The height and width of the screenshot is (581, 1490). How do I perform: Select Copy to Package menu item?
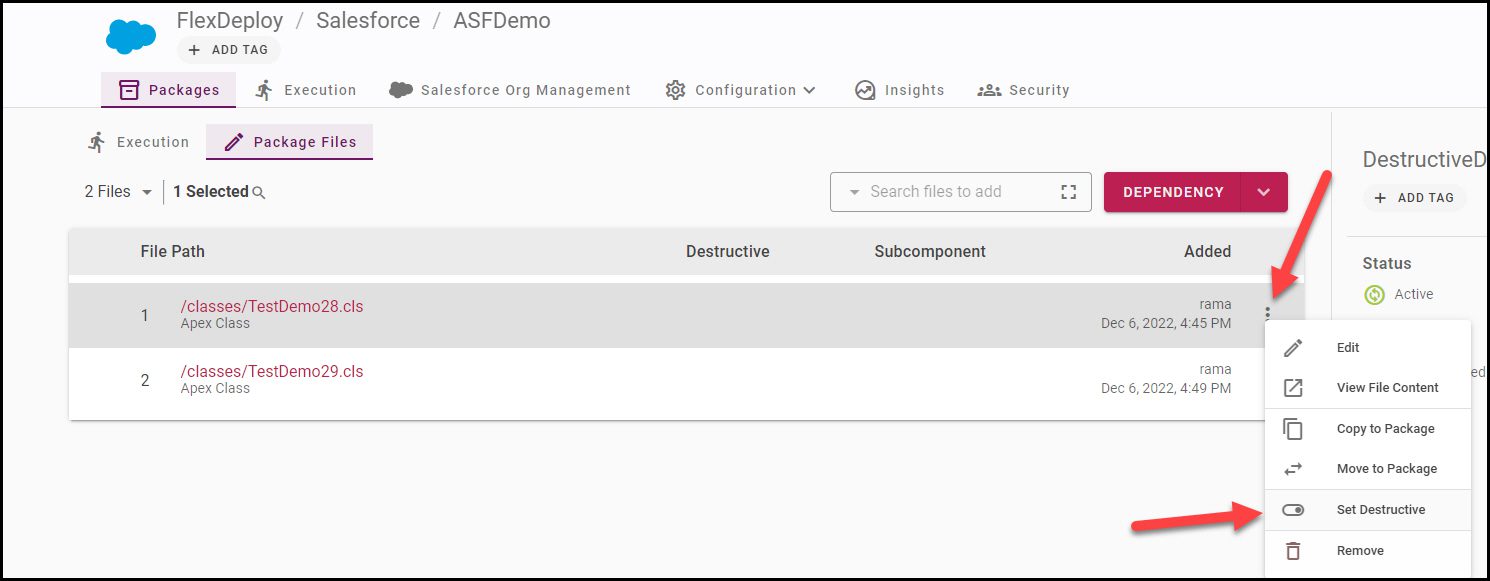1368,429
